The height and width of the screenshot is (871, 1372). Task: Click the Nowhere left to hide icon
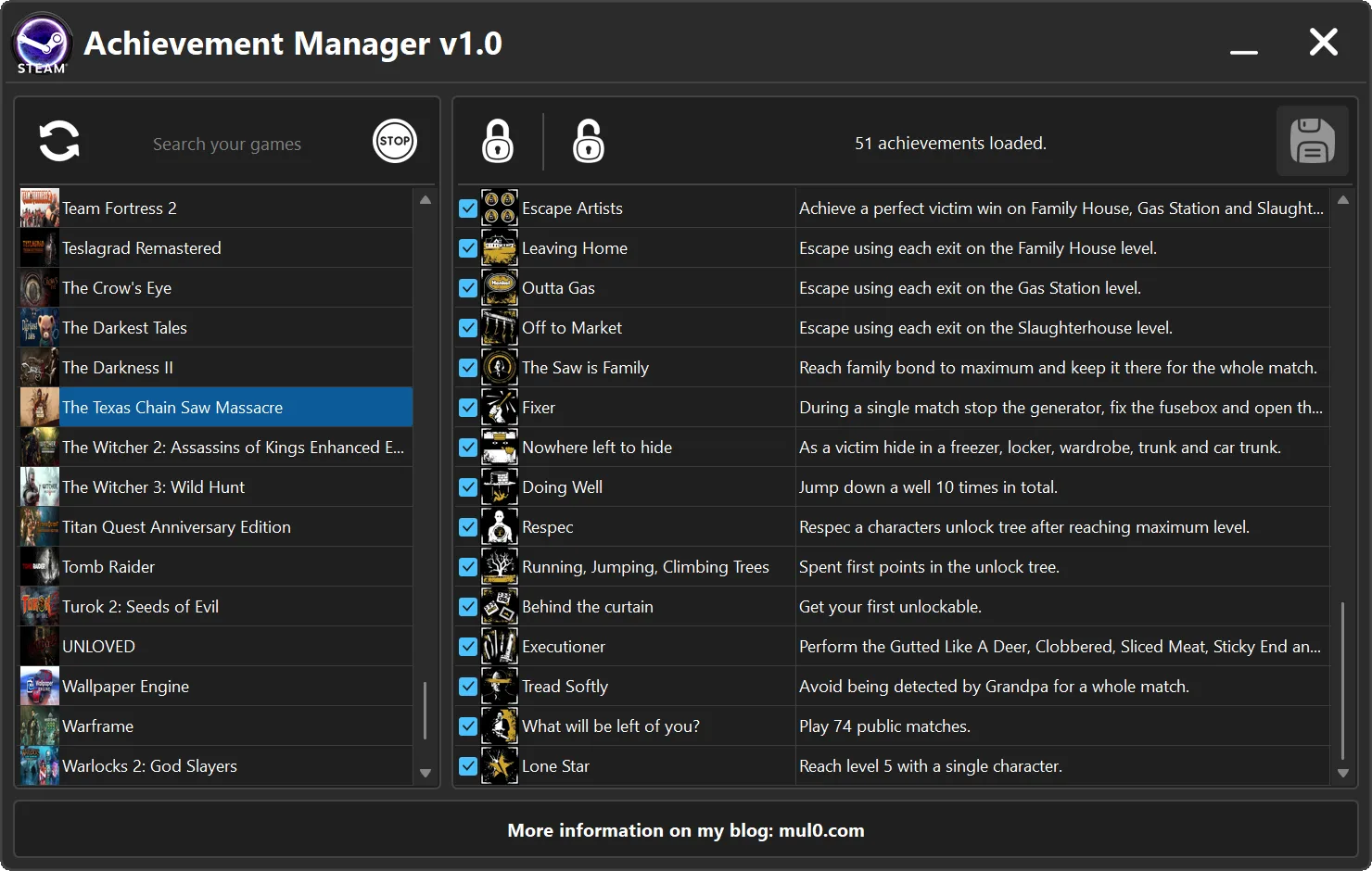tap(500, 447)
